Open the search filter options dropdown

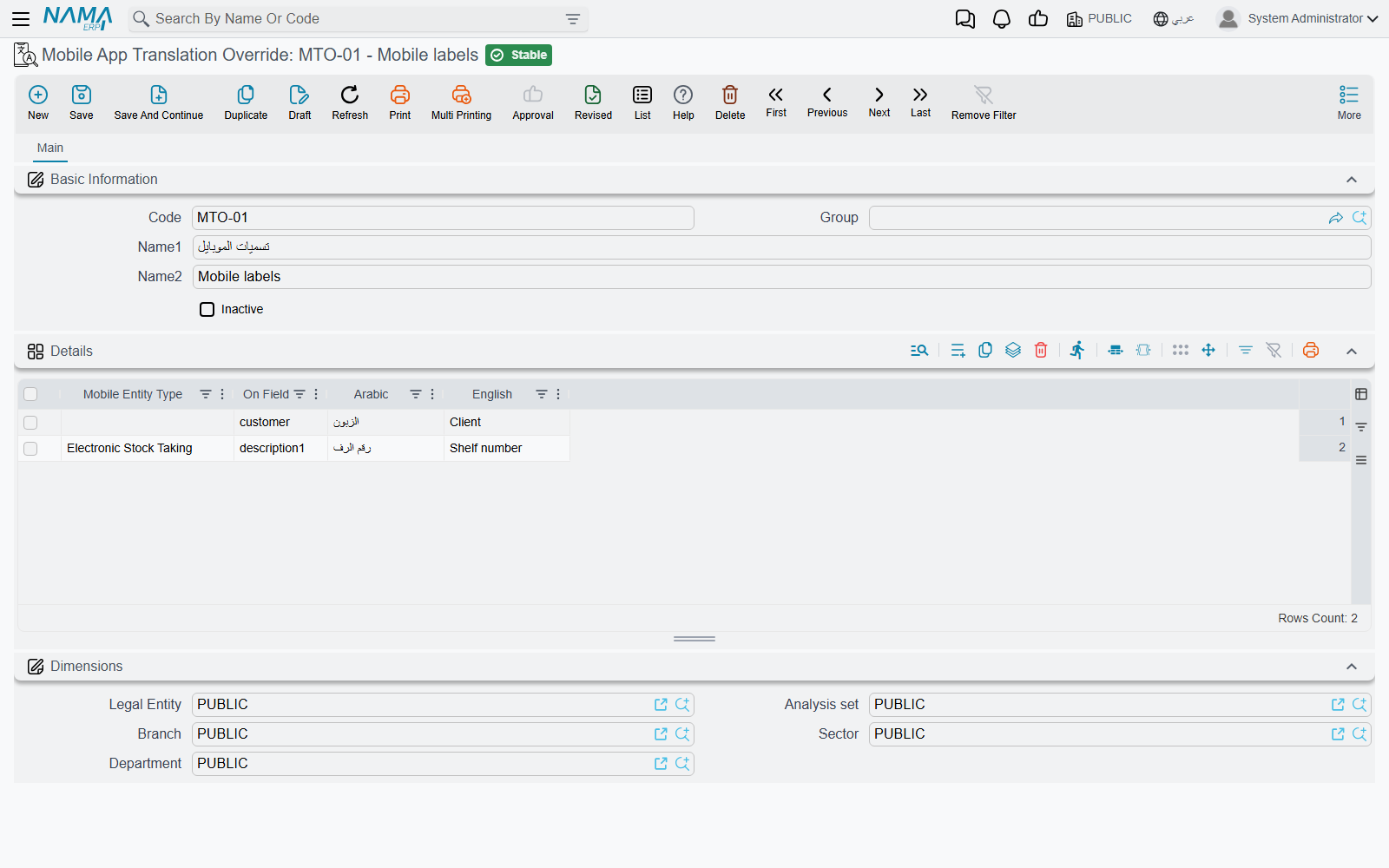point(573,19)
